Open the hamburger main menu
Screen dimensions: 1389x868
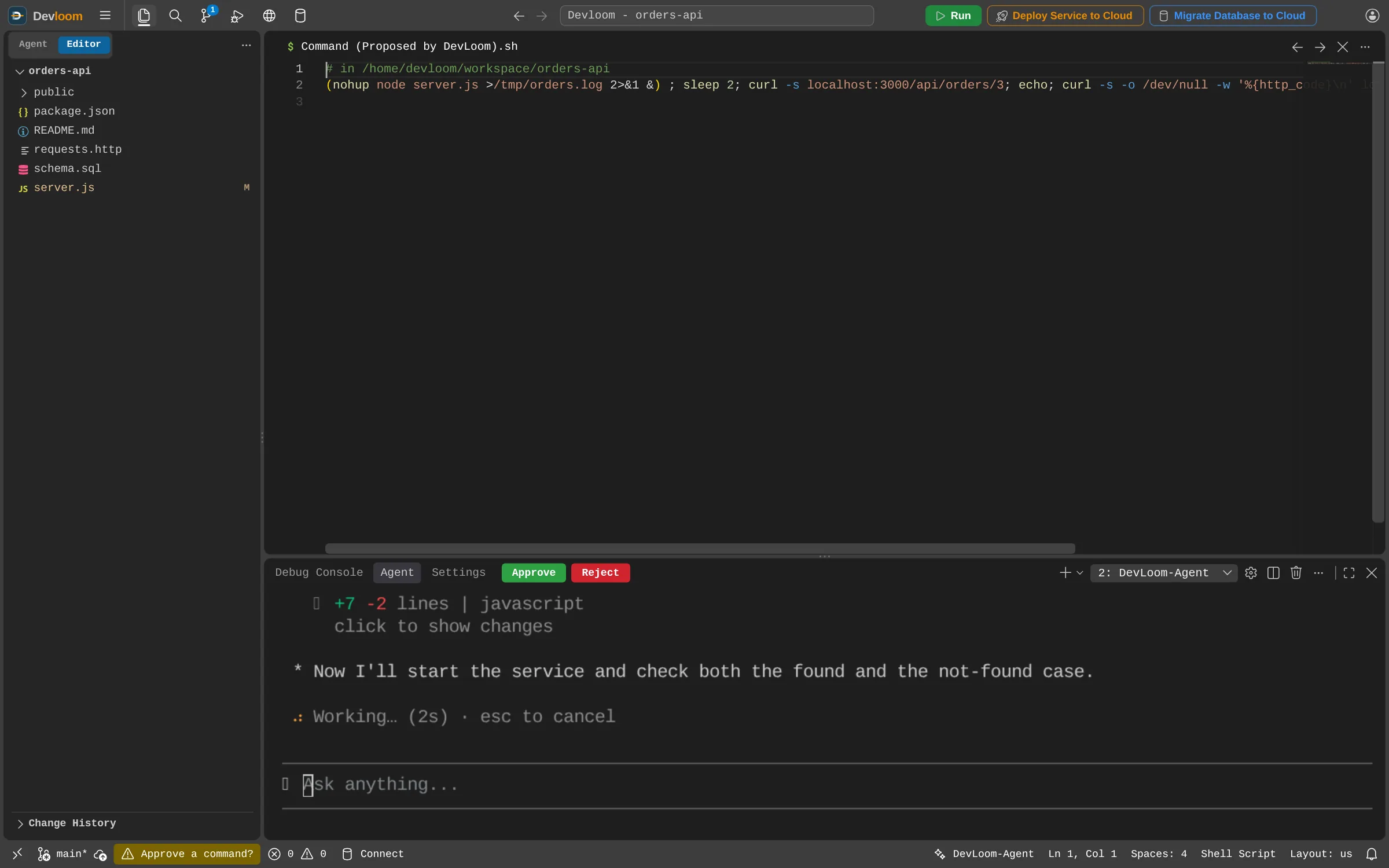click(x=105, y=16)
